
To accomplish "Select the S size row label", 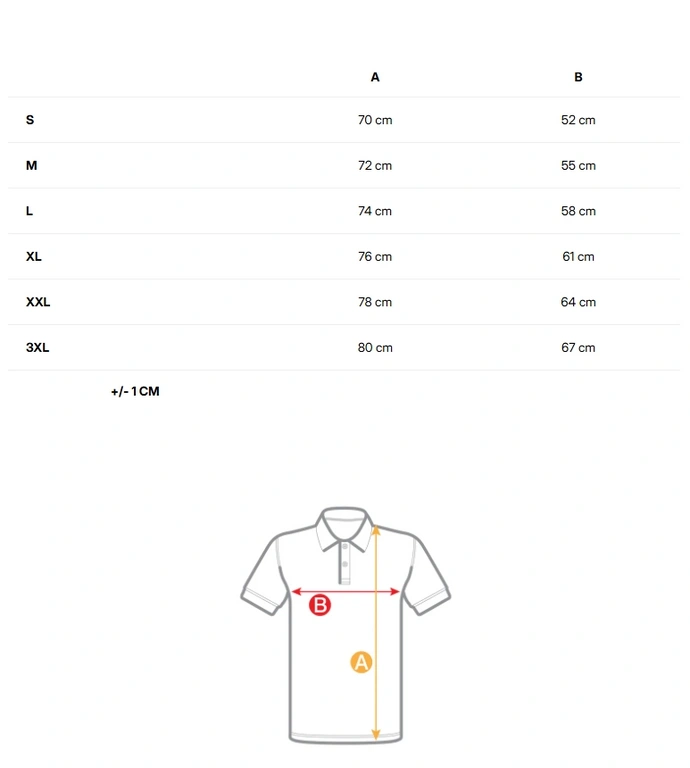I will [30, 120].
